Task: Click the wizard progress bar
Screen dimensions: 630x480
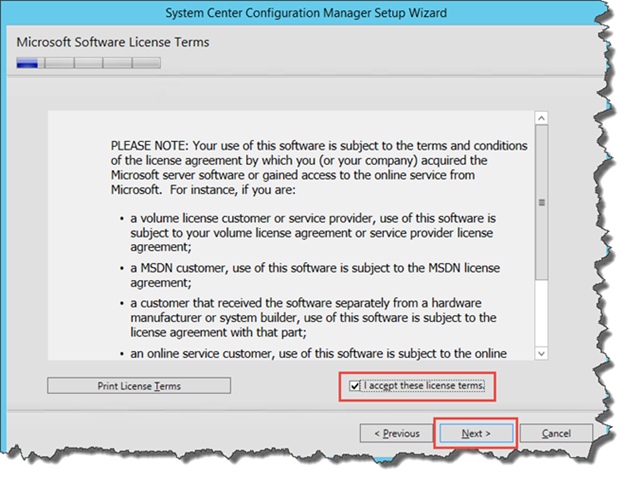Action: (88, 63)
